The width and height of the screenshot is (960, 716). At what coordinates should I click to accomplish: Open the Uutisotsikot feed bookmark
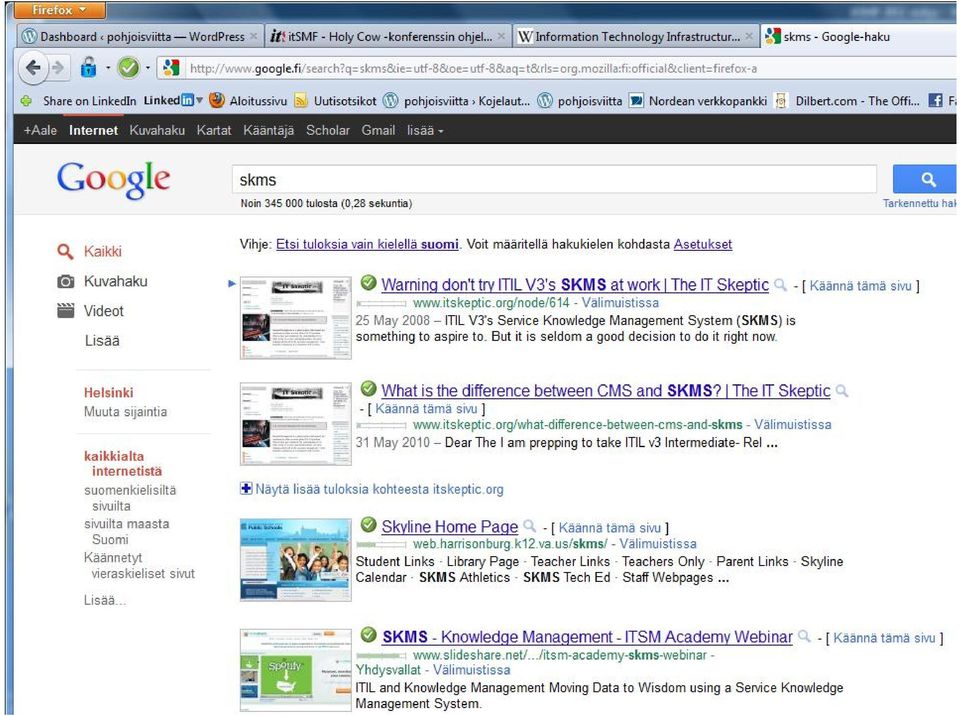tap(335, 101)
